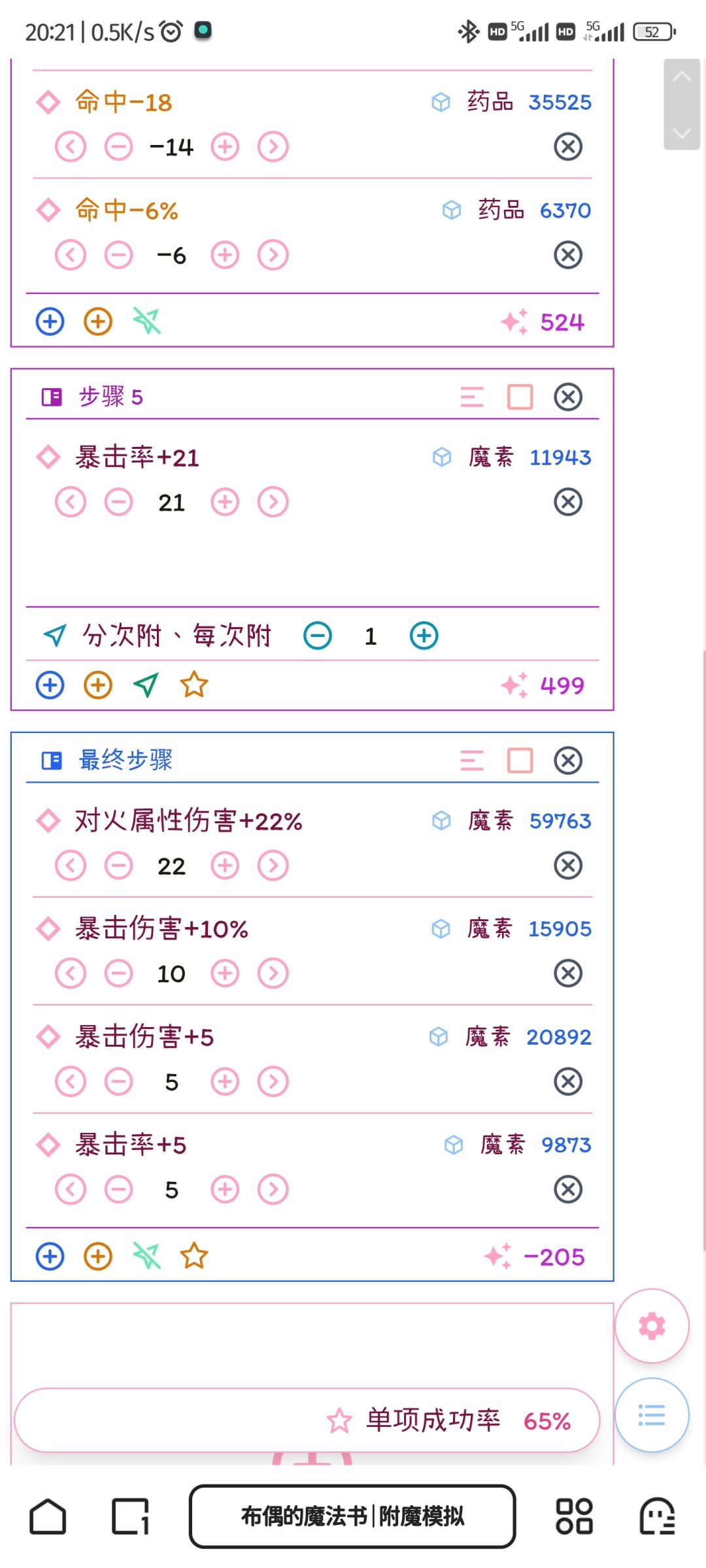The width and height of the screenshot is (706, 1568).
Task: Toggle the crossed-out arrow above 524 potential
Action: [x=146, y=321]
